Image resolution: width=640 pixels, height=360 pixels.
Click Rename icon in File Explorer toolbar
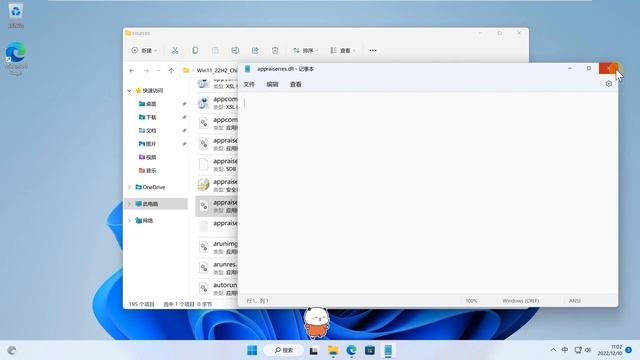(x=235, y=50)
